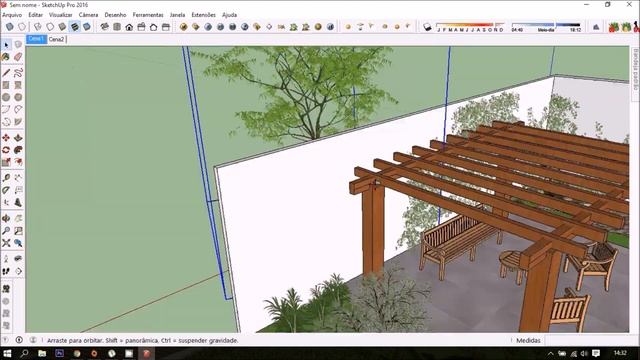The width and height of the screenshot is (640, 360).
Task: Select the arrow Select tool
Action: click(6, 44)
